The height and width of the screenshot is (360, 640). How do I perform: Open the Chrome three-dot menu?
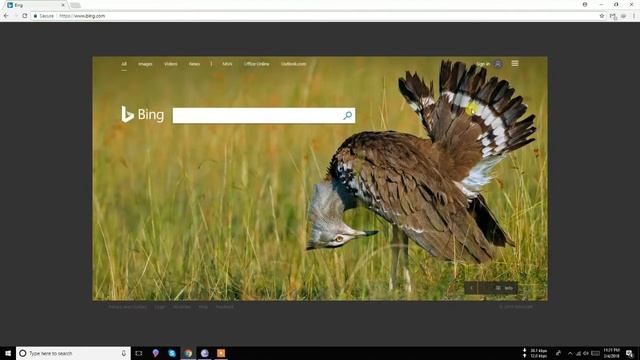(x=634, y=16)
